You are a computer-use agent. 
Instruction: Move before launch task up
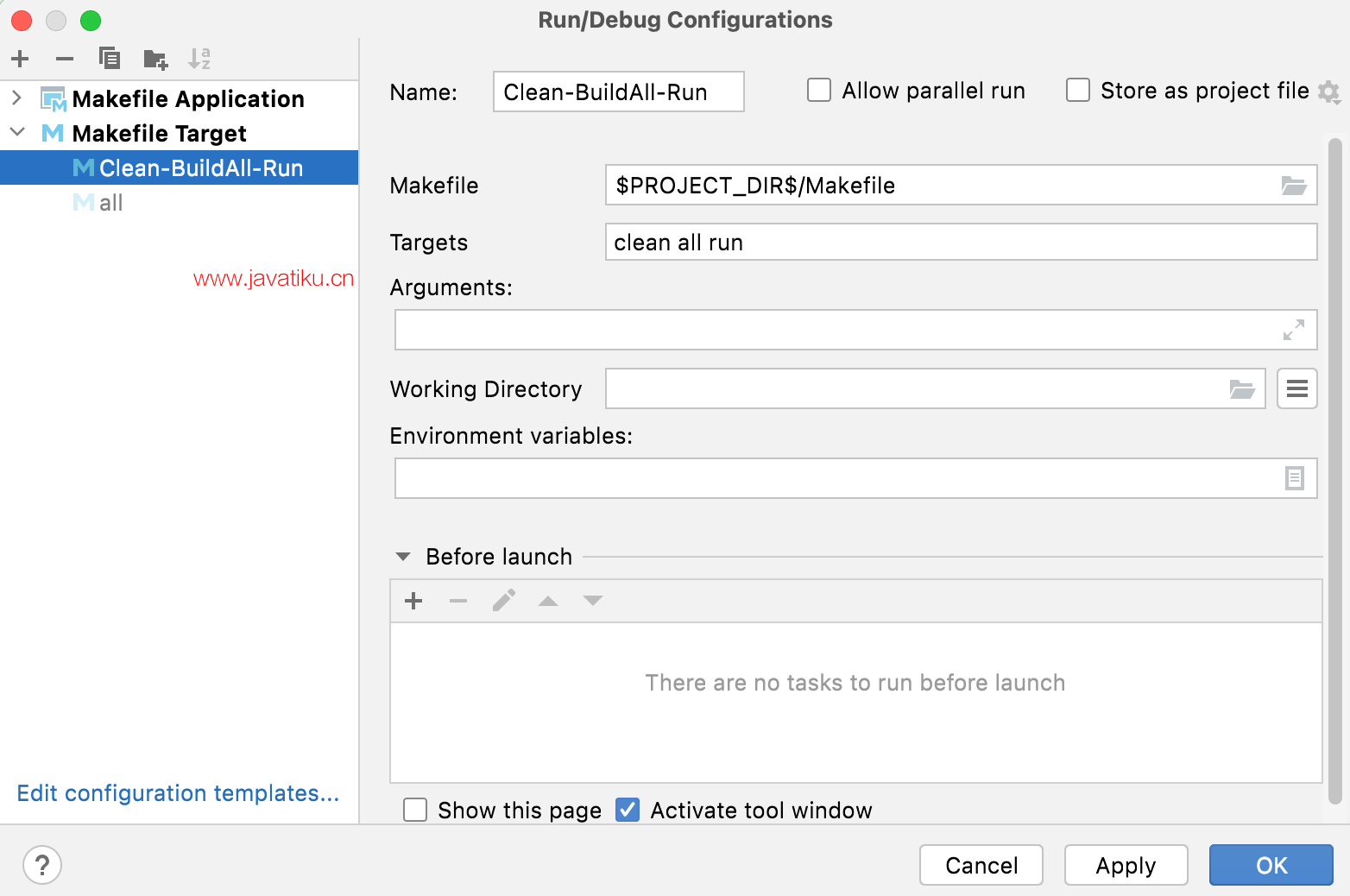pos(548,601)
